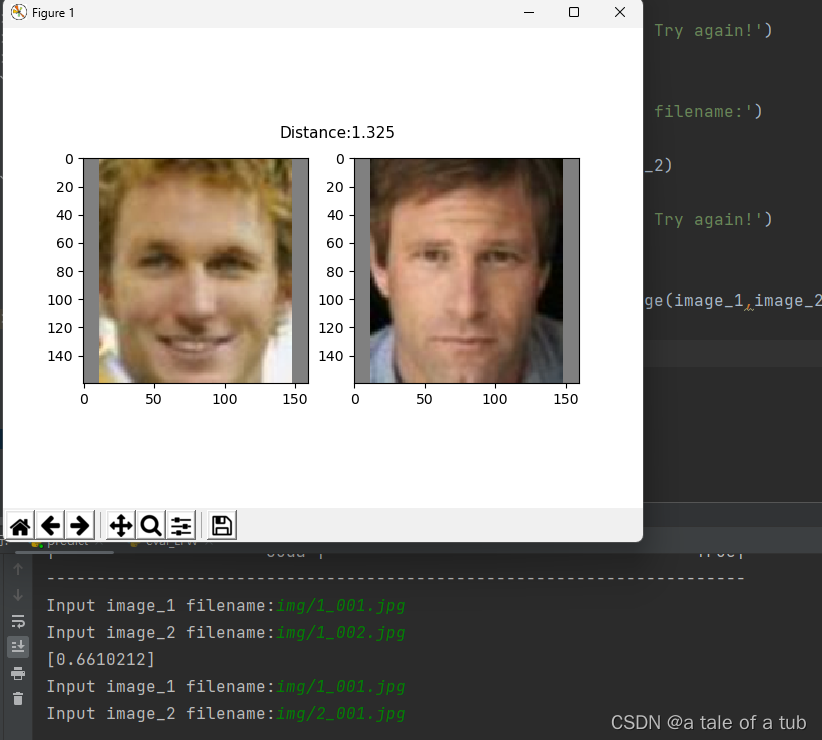Image resolution: width=822 pixels, height=740 pixels.
Task: Close the Figure 1 window
Action: 620,12
